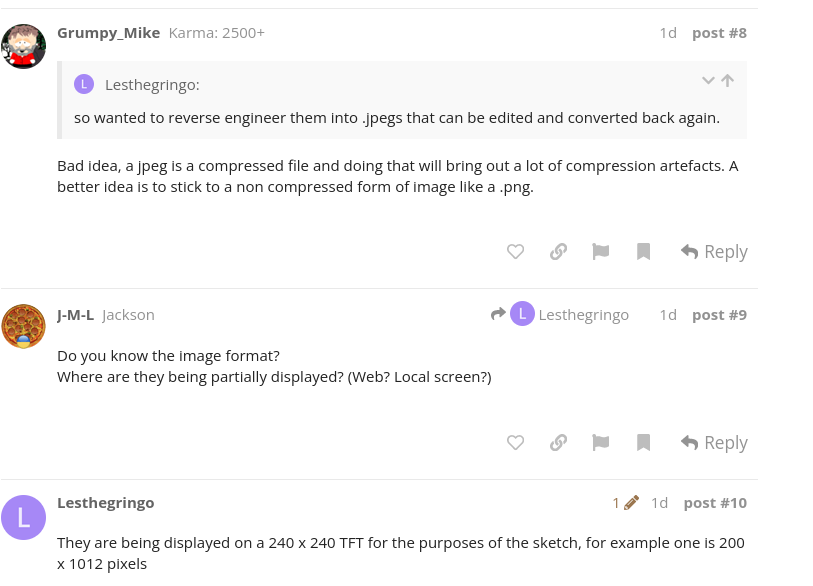Copy link to post #9

click(x=559, y=443)
